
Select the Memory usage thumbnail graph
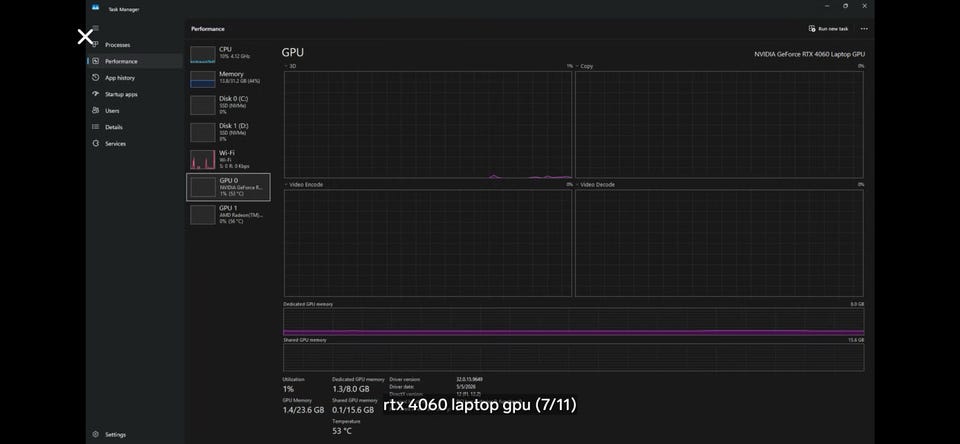[203, 79]
